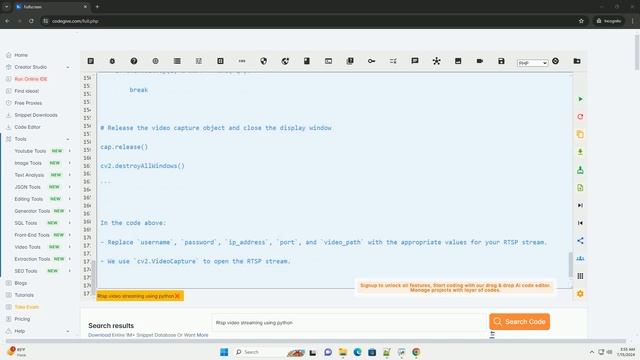Viewport: 640px width, 360px height.
Task: Click the chat comment icon in toolbar
Action: 415,61
